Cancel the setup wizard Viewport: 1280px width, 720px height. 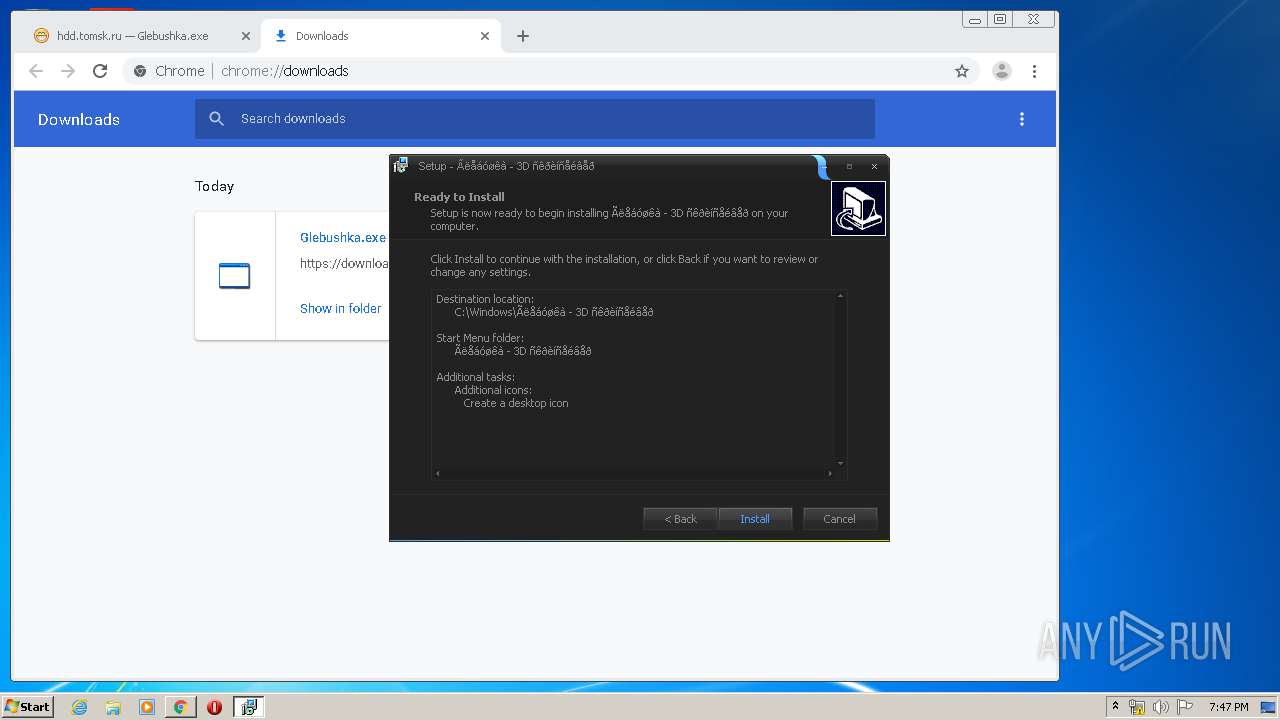tap(840, 519)
